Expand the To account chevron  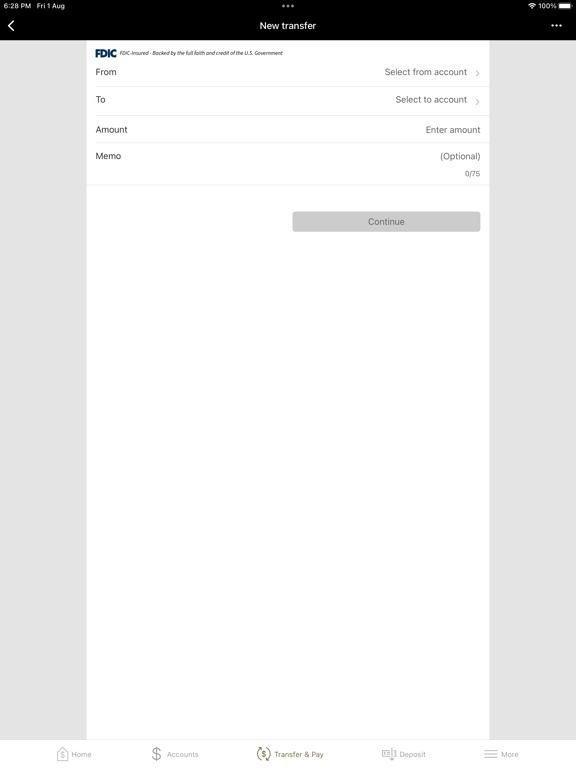pyautogui.click(x=477, y=101)
